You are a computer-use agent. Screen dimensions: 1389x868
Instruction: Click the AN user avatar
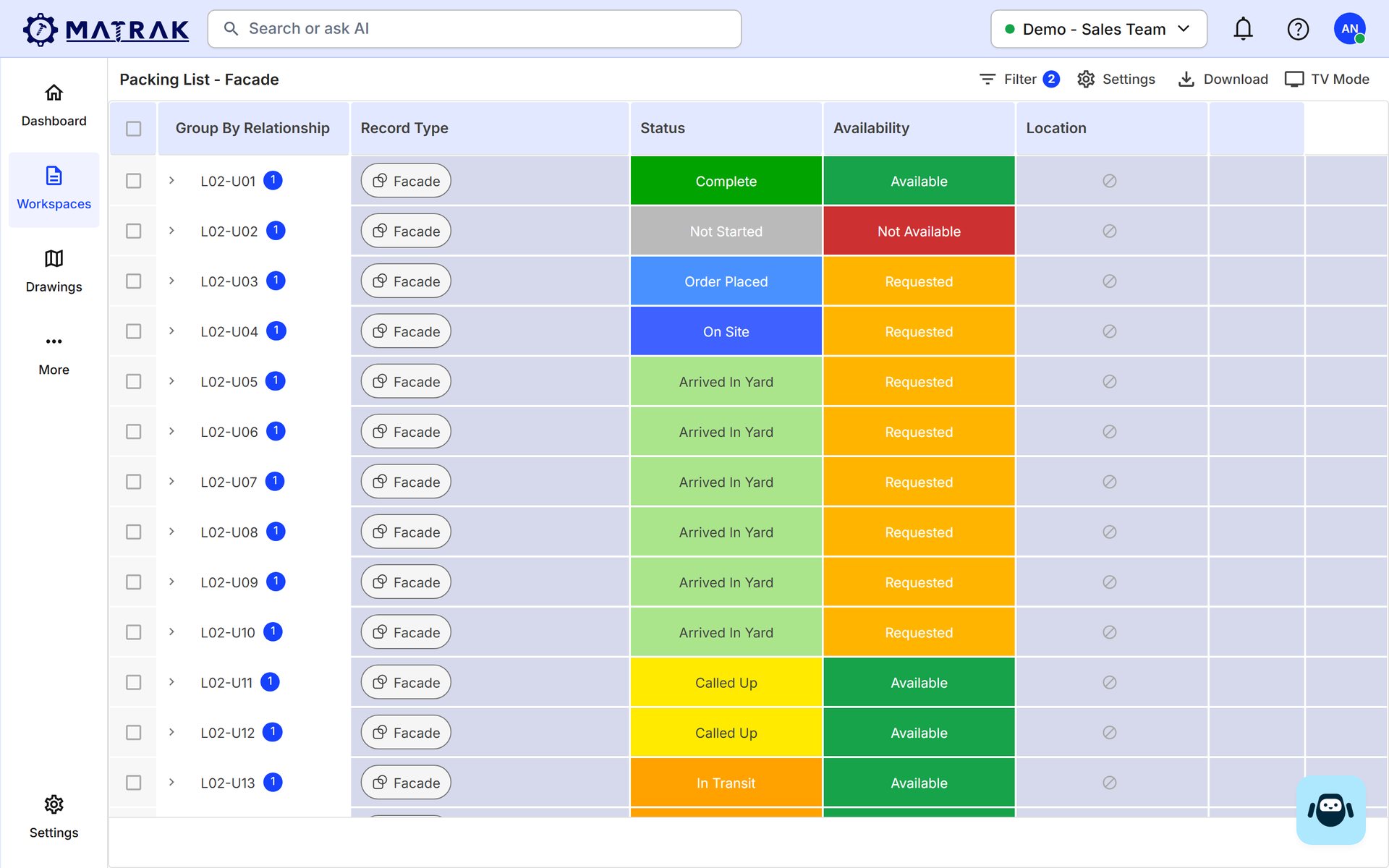(x=1349, y=29)
